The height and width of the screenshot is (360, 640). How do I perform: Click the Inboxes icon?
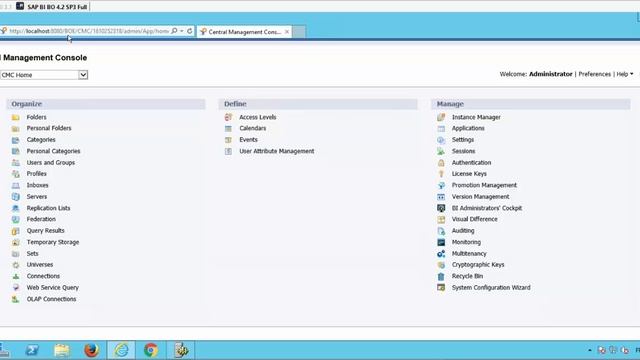[x=16, y=185]
